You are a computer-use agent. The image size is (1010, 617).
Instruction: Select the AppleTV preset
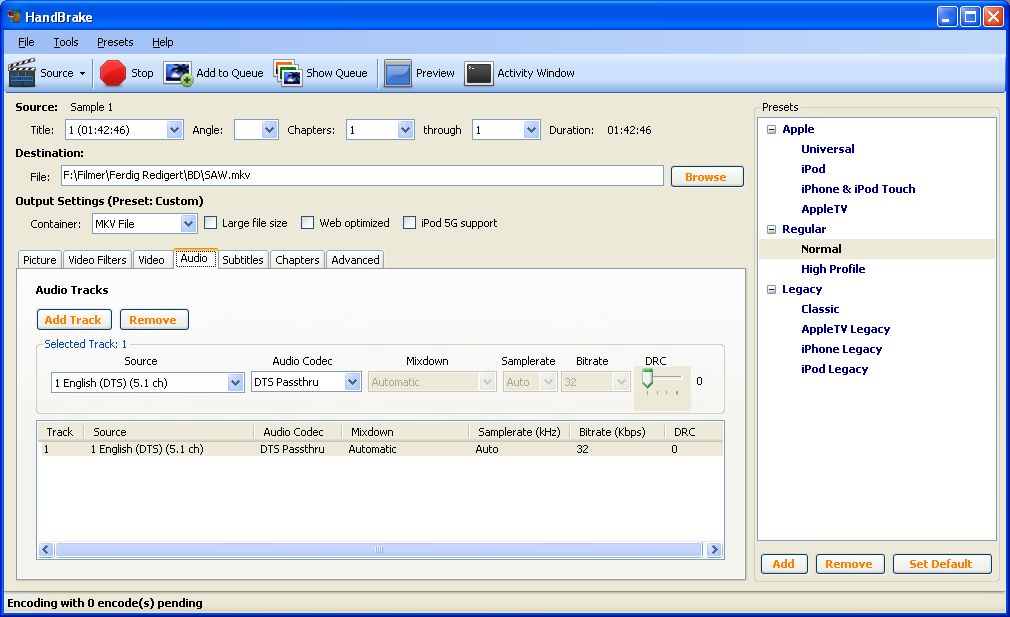(824, 209)
